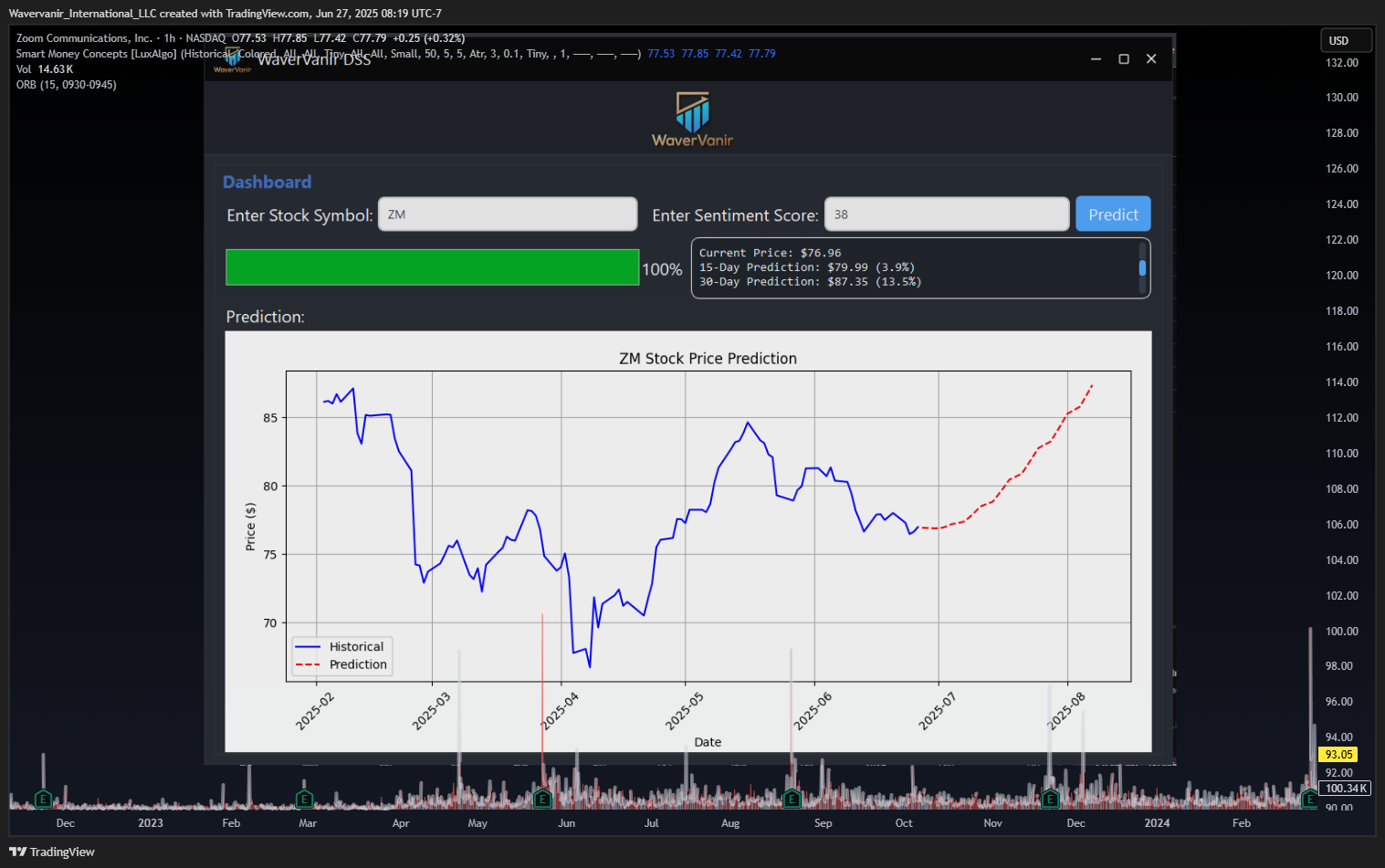Click the 'Enter Sentiment Score:' label
This screenshot has width=1385, height=868.
click(x=735, y=215)
